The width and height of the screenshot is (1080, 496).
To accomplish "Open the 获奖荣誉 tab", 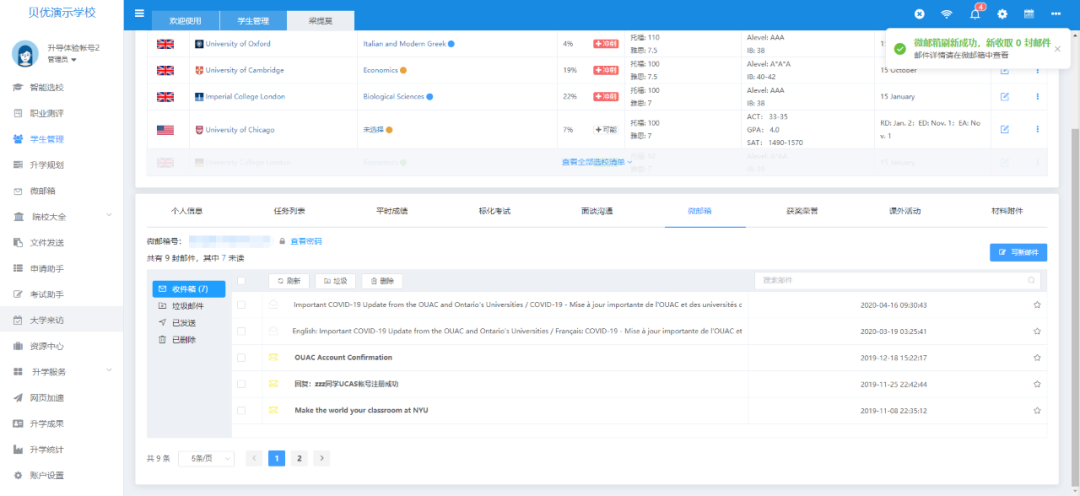I will [801, 211].
